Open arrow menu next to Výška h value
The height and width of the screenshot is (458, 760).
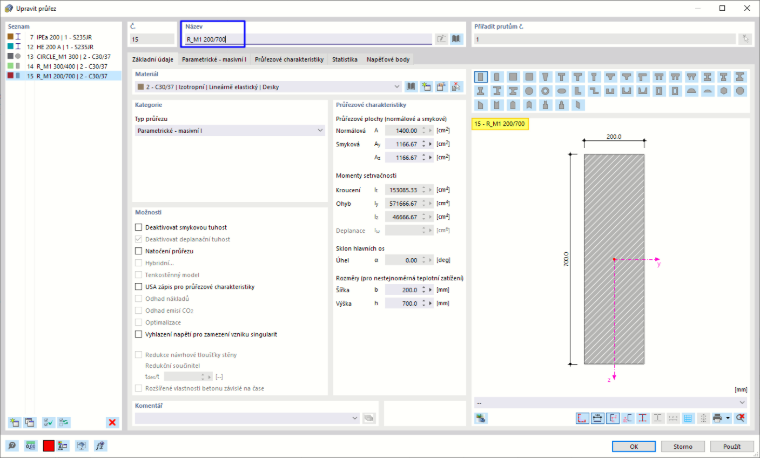430,303
